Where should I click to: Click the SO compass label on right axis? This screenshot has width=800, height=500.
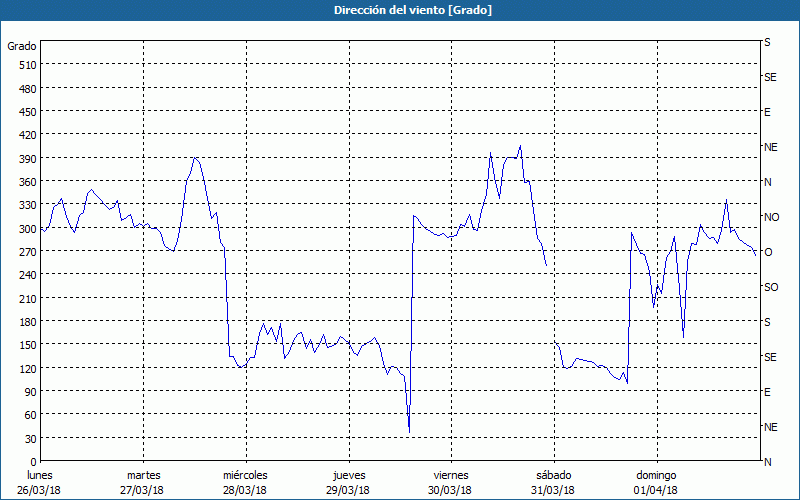click(771, 287)
